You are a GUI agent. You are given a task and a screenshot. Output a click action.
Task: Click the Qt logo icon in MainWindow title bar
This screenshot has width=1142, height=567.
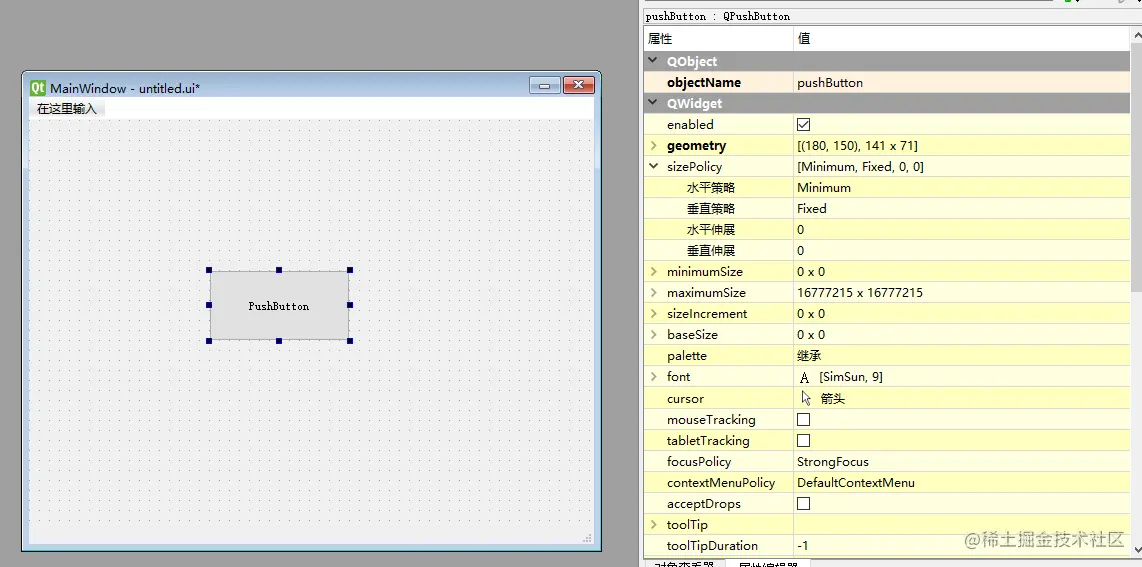coord(38,88)
